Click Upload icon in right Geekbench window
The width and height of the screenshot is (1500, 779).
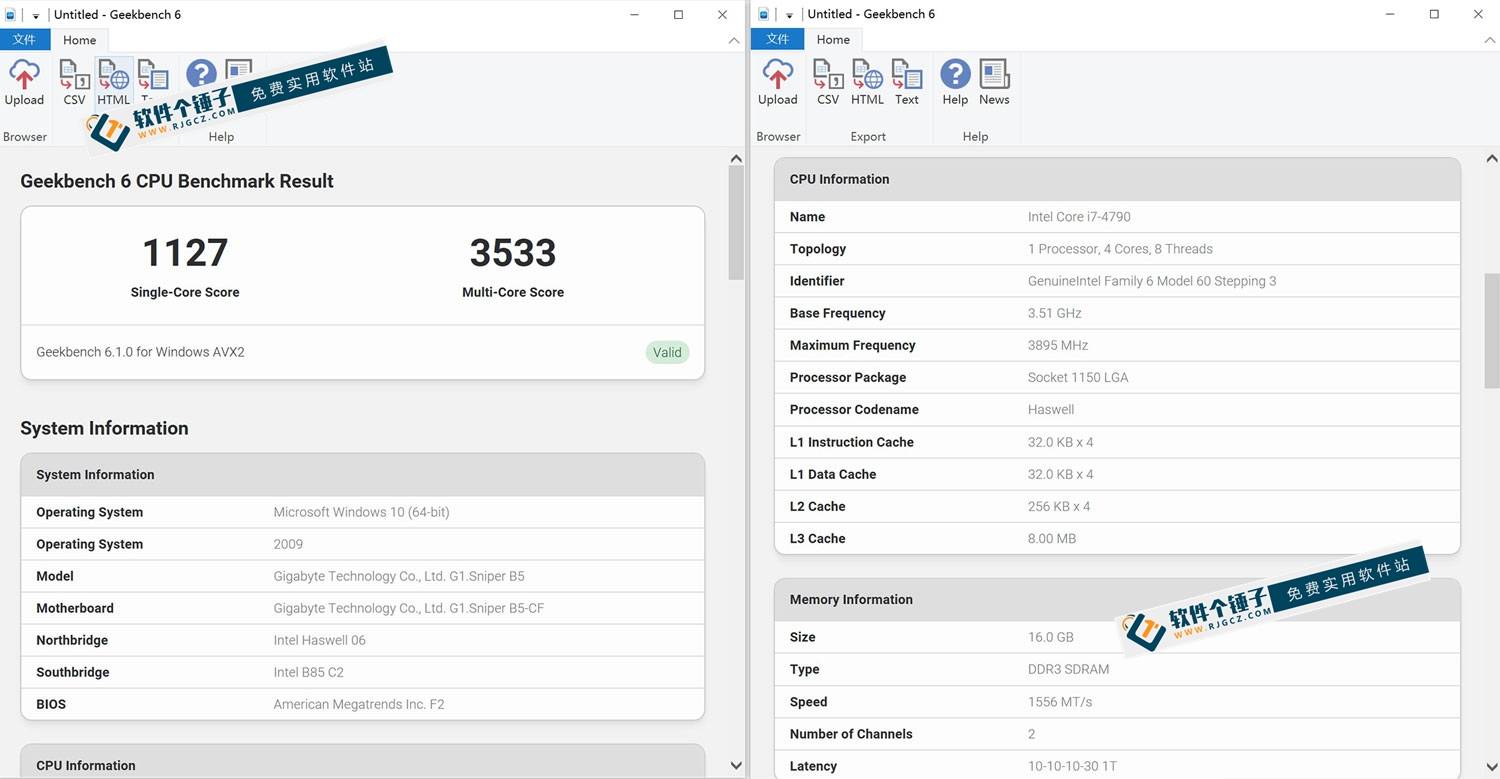(777, 82)
